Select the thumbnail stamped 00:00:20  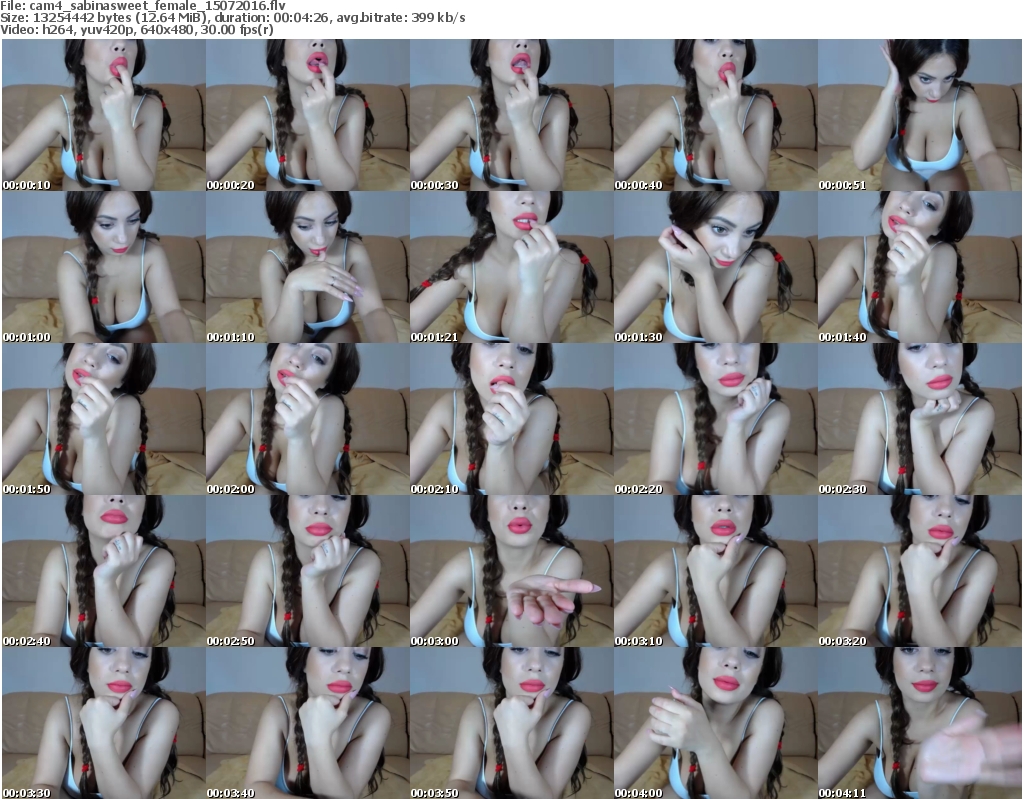click(308, 115)
